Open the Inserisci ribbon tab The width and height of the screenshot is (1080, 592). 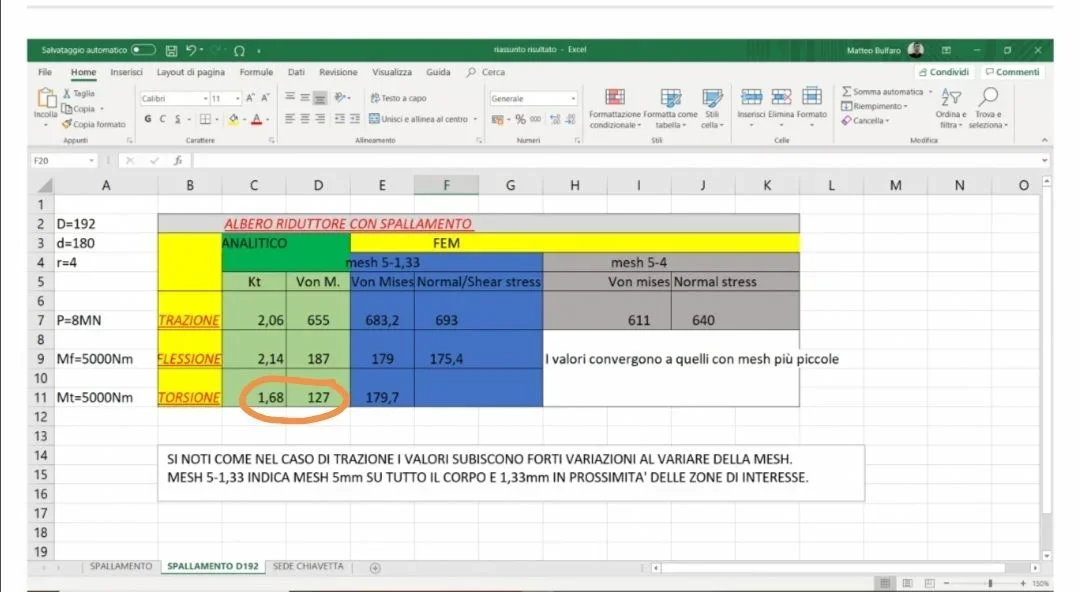coord(127,72)
